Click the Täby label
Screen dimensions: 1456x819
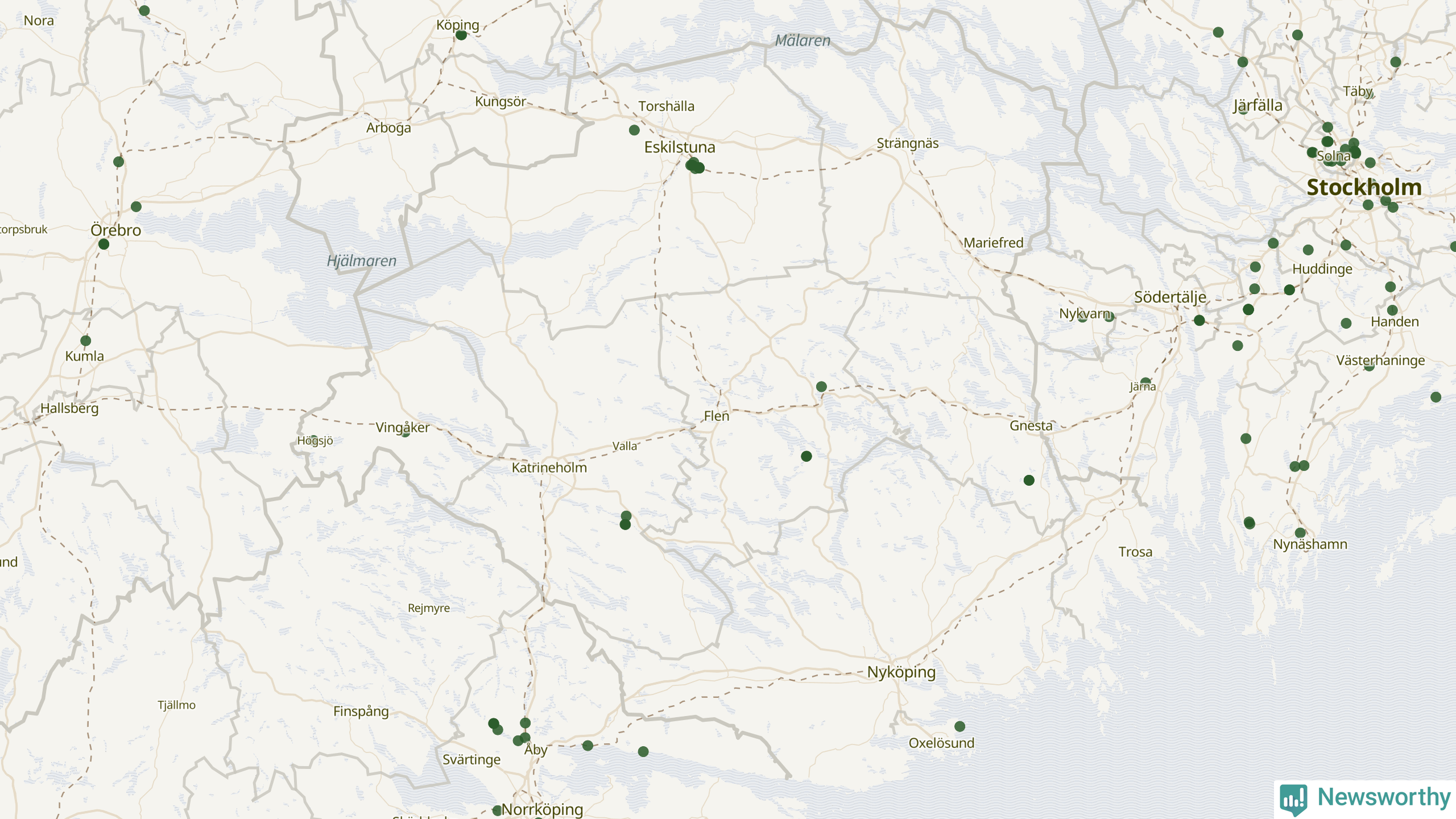point(1358,92)
